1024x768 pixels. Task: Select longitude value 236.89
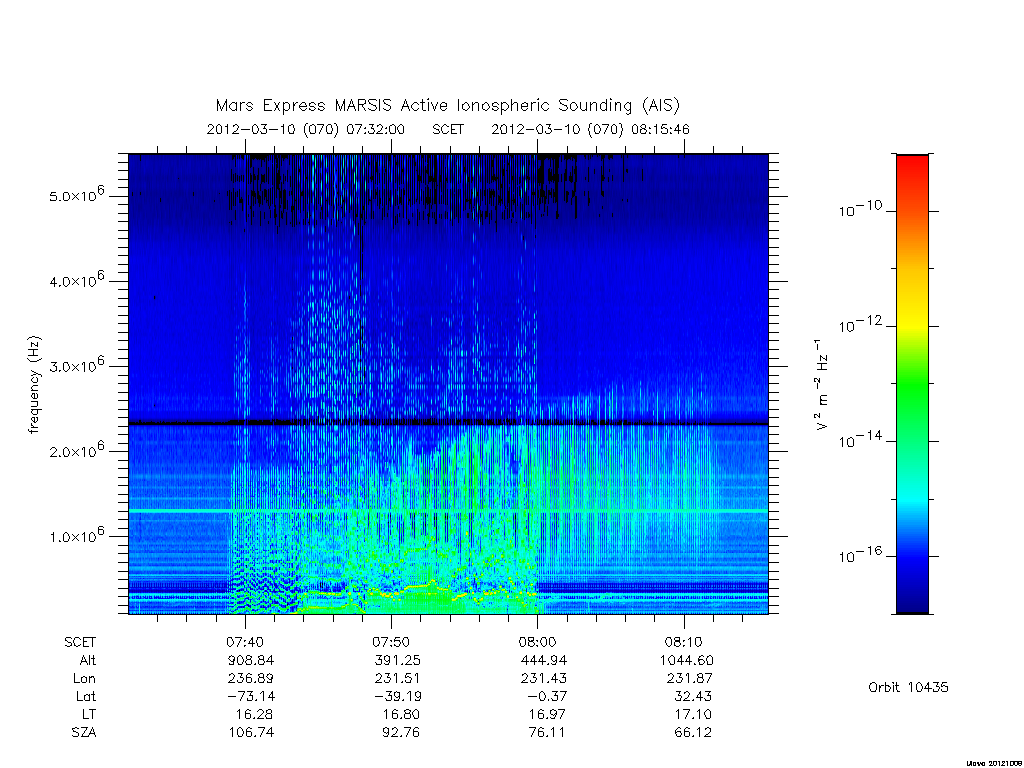pyautogui.click(x=251, y=679)
